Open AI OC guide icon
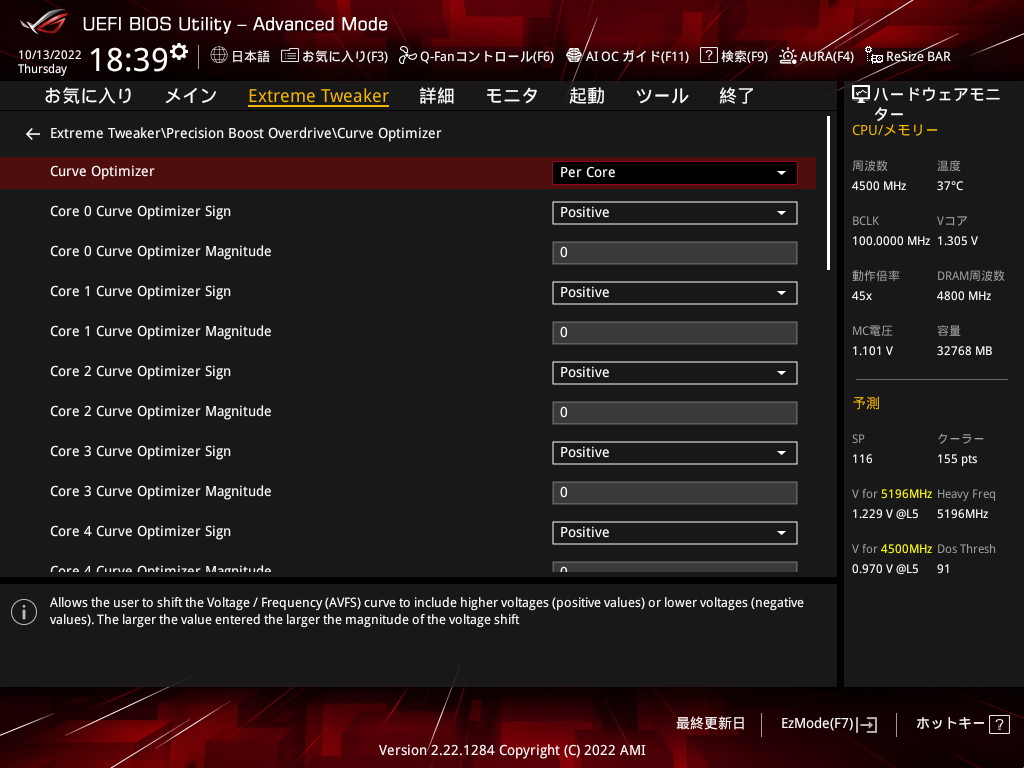The height and width of the screenshot is (768, 1024). point(574,56)
